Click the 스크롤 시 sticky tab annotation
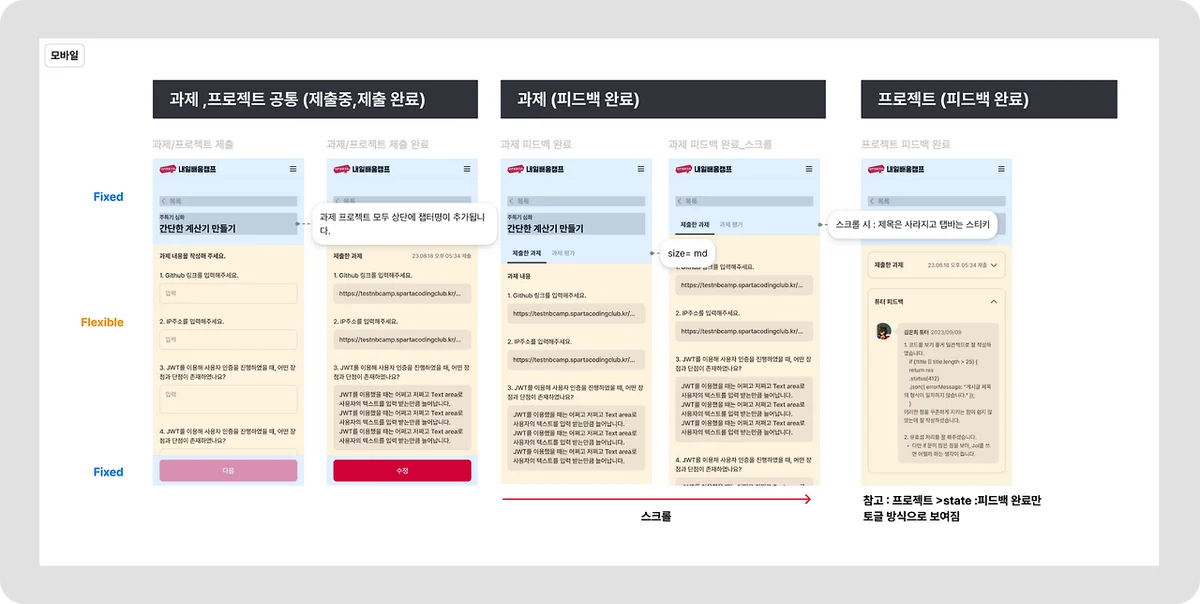 pos(912,224)
